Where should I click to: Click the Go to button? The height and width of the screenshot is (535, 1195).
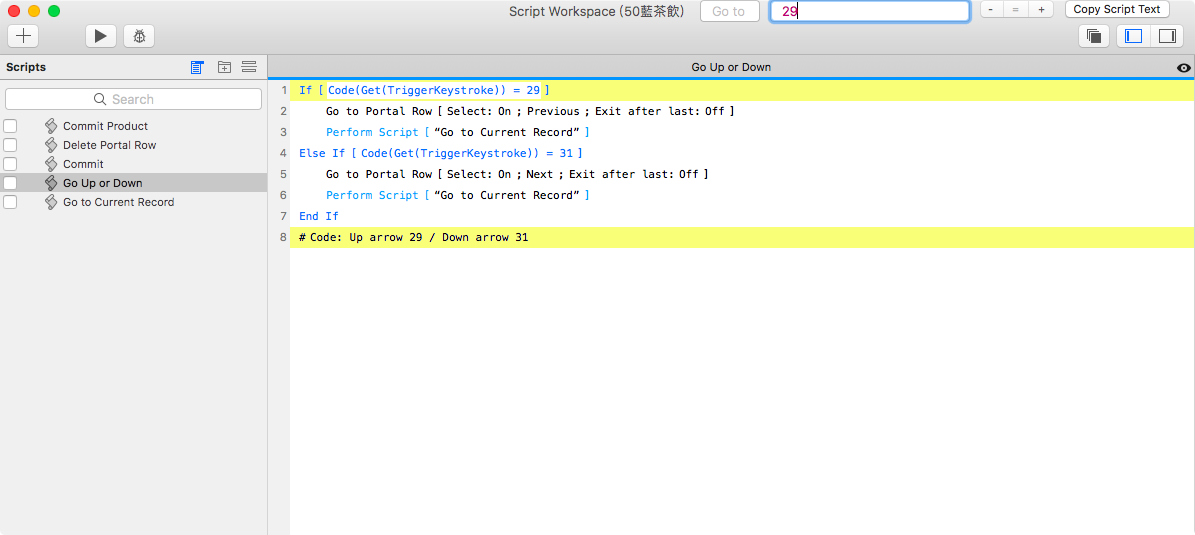729,11
